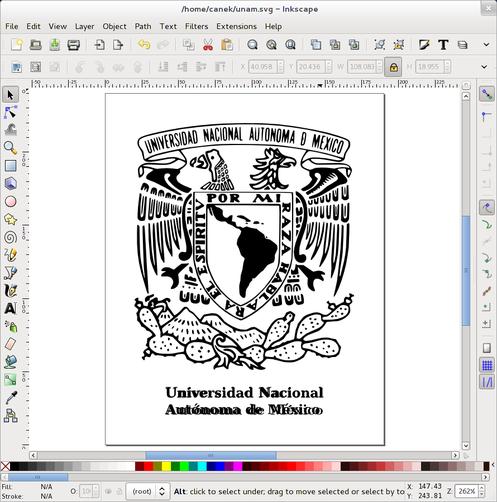Click the zoom percentage field showing 262%
Viewport: 497px width, 502px height.
coord(466,491)
